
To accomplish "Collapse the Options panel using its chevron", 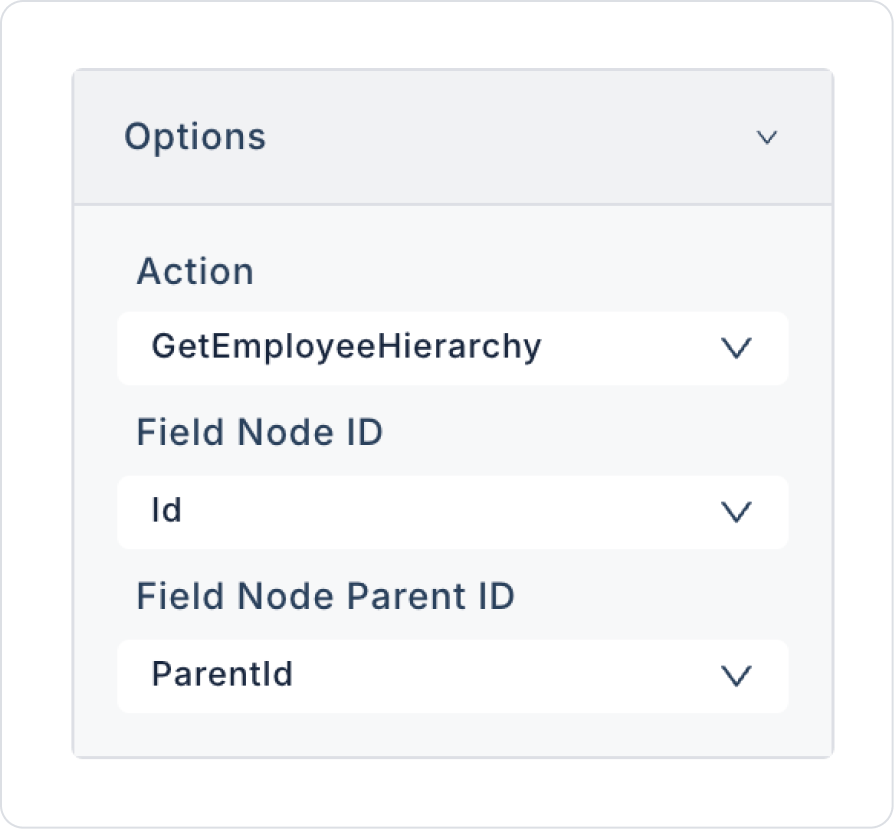I will tap(767, 137).
